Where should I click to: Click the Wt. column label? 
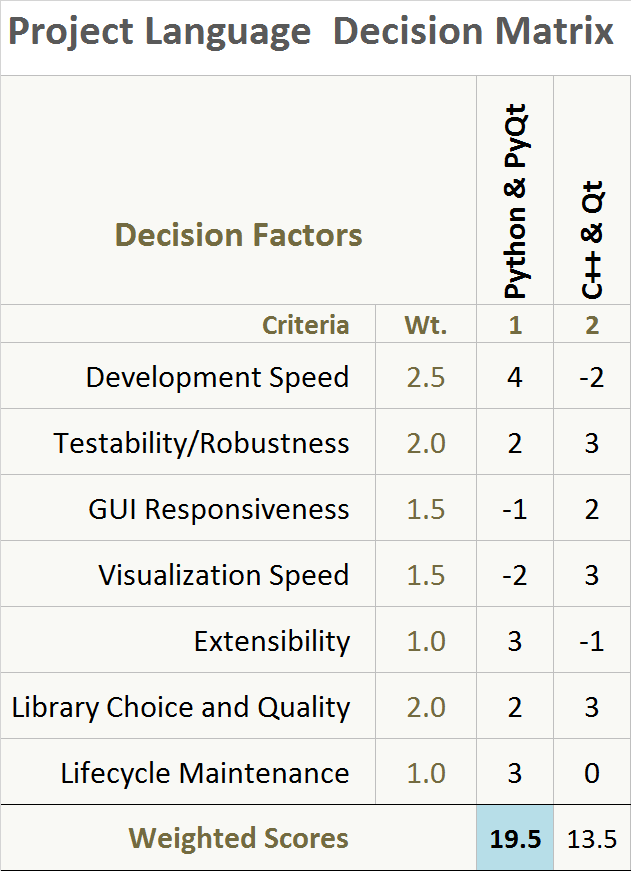[426, 325]
